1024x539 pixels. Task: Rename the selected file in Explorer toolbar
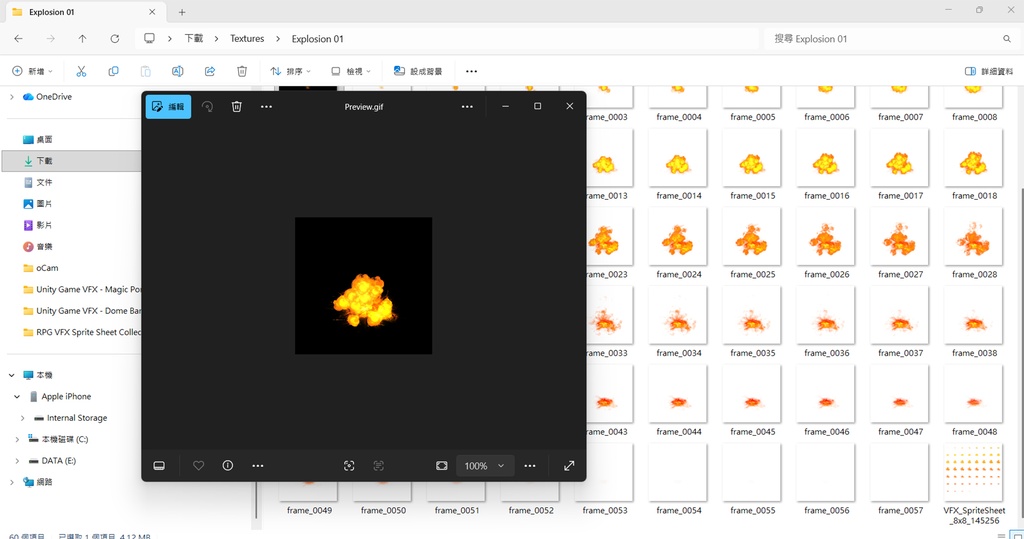(x=177, y=71)
